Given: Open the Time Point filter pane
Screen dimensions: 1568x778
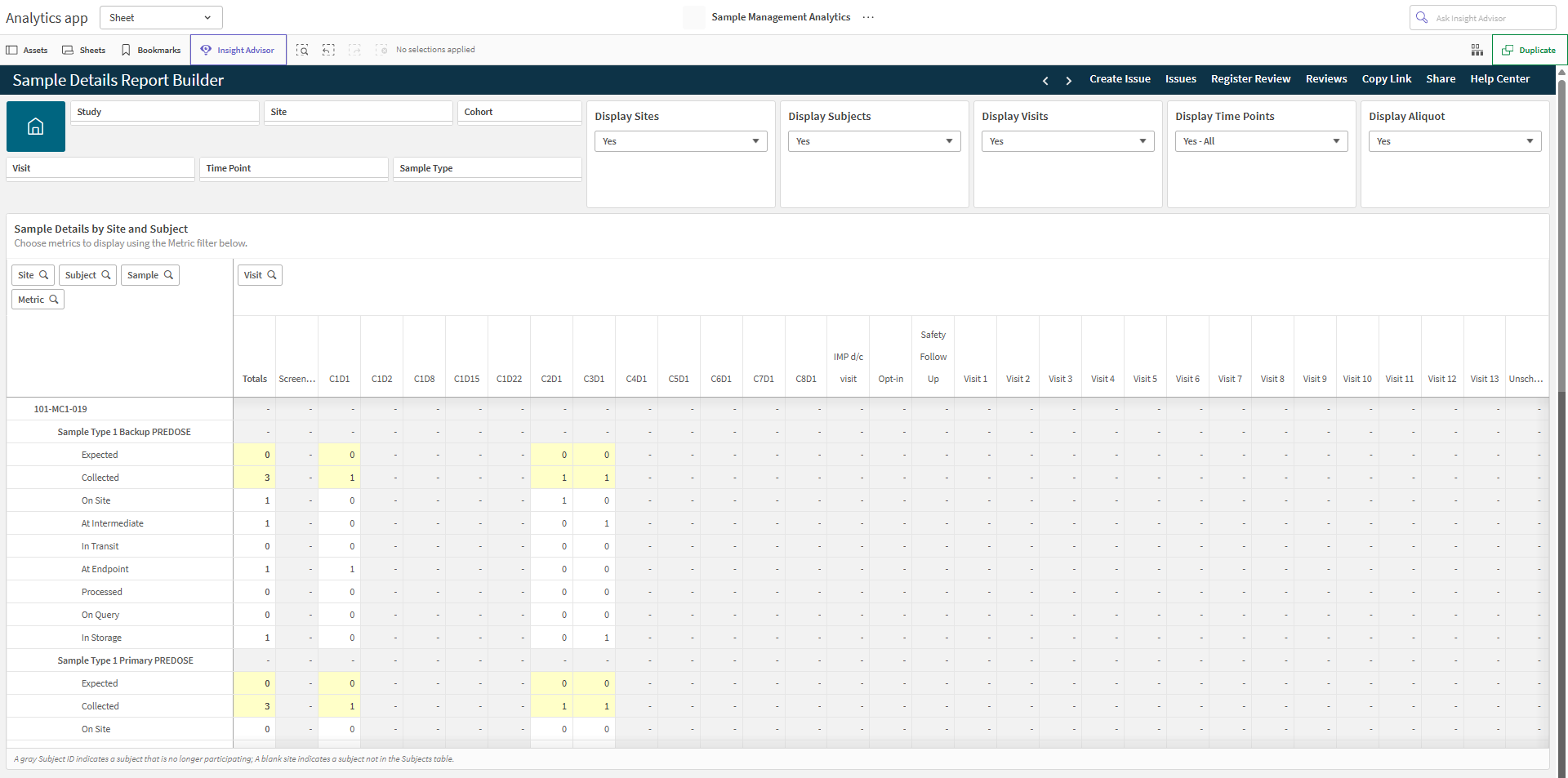Looking at the screenshot, I should (x=294, y=168).
